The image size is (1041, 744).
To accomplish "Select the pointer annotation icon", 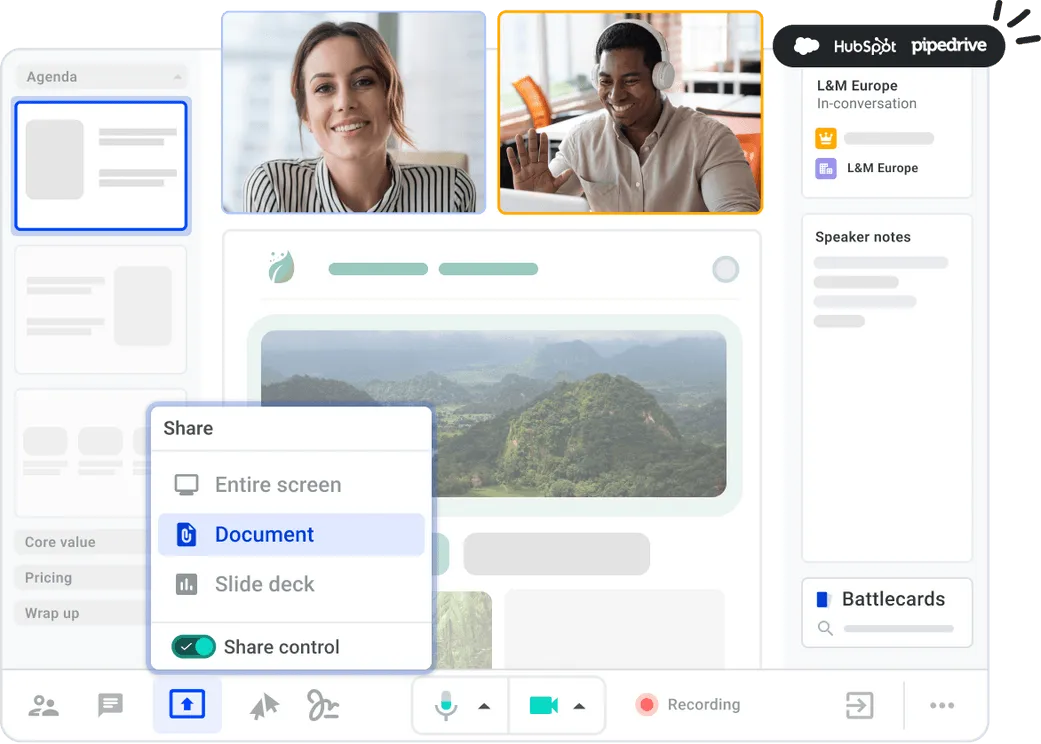I will pyautogui.click(x=262, y=705).
